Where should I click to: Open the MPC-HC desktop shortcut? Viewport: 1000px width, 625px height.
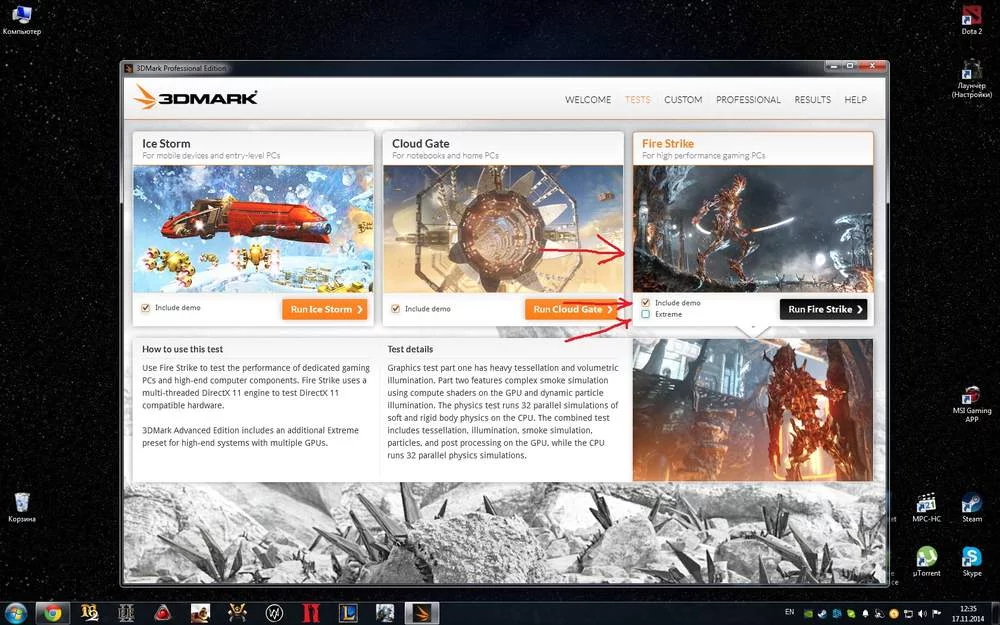(x=926, y=508)
